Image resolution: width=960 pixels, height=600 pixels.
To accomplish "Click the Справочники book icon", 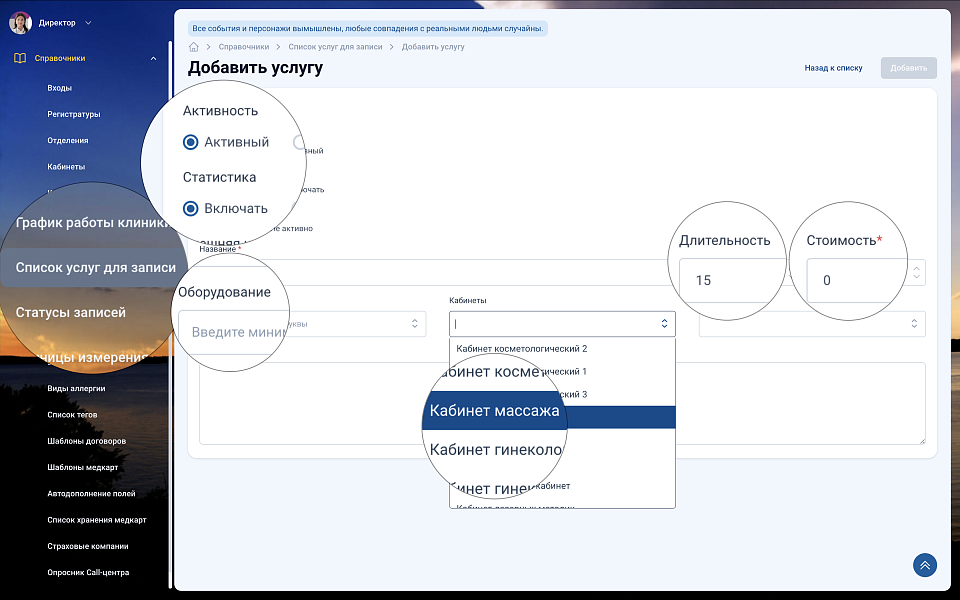I will 20,58.
